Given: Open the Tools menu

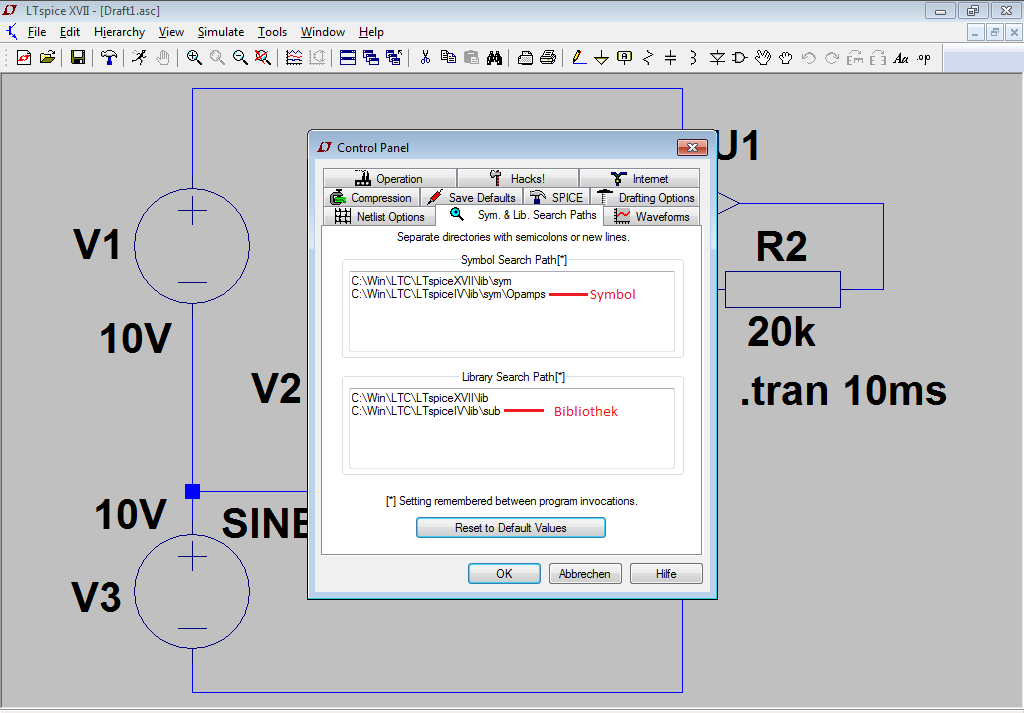Looking at the screenshot, I should (x=272, y=32).
